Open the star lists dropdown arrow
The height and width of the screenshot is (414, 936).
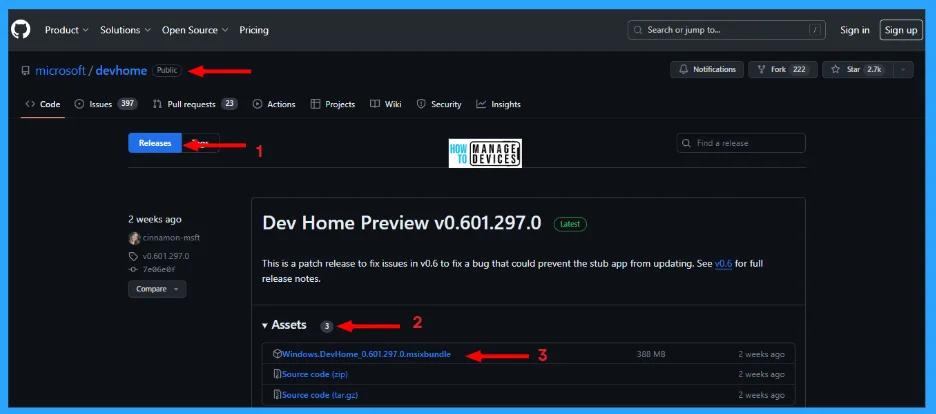(x=903, y=69)
